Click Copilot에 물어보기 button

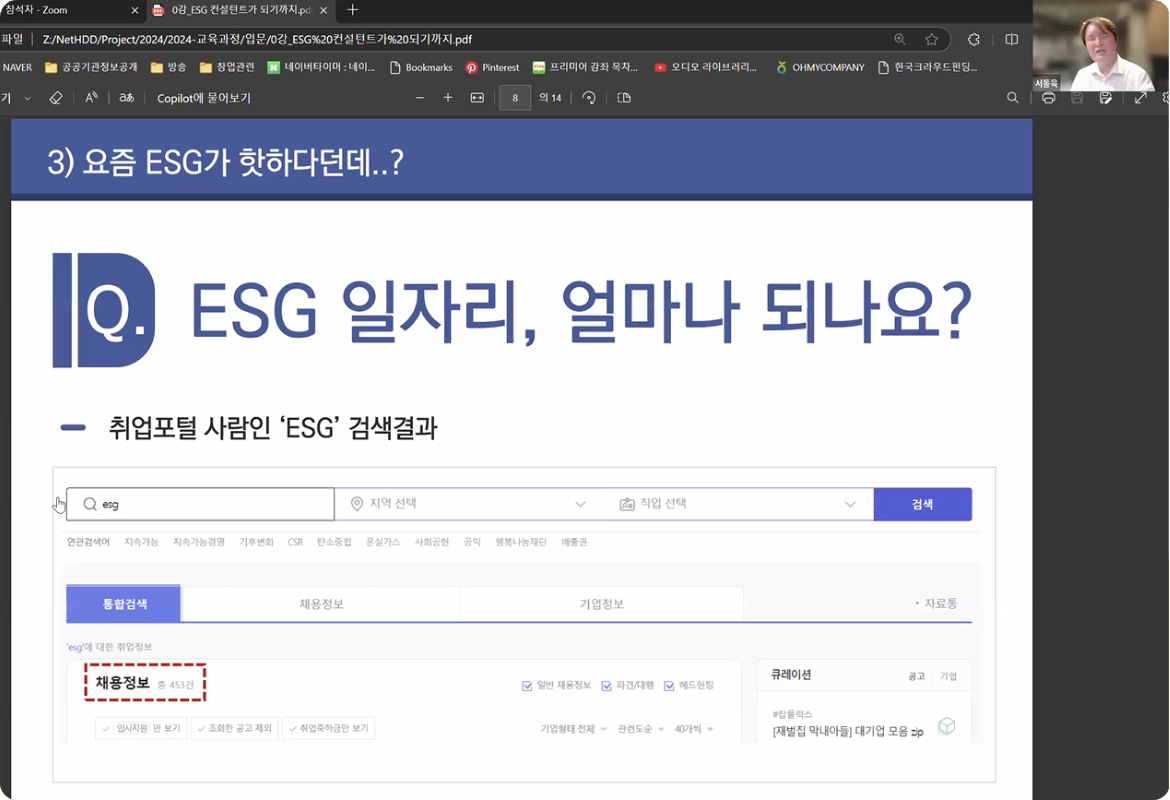click(x=204, y=98)
